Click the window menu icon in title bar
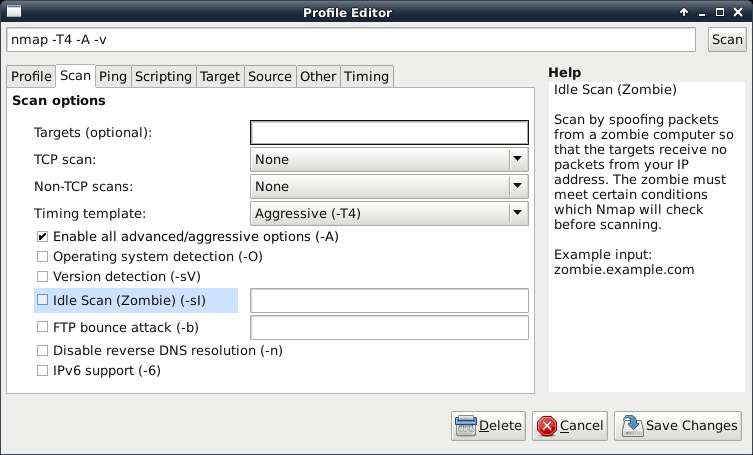This screenshot has height=455, width=753. (x=14, y=11)
